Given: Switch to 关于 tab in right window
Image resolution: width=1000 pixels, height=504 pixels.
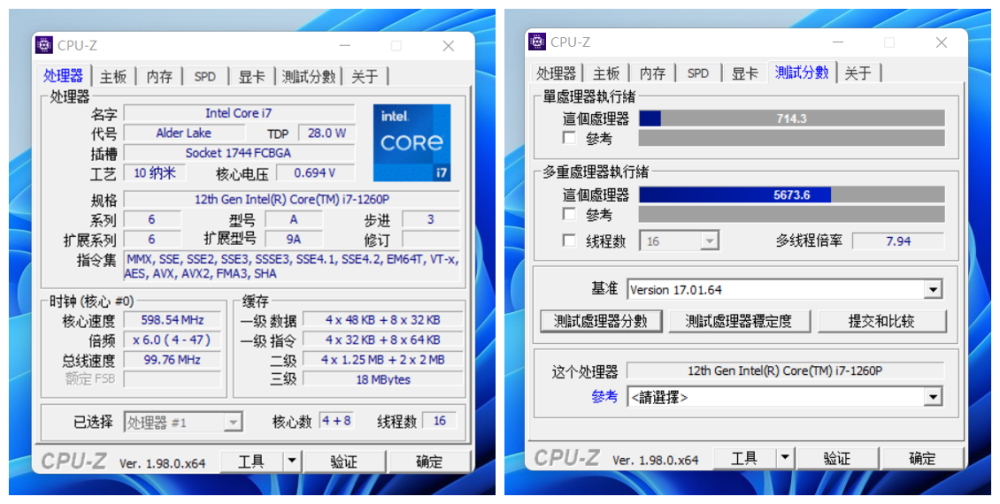Looking at the screenshot, I should coord(858,73).
